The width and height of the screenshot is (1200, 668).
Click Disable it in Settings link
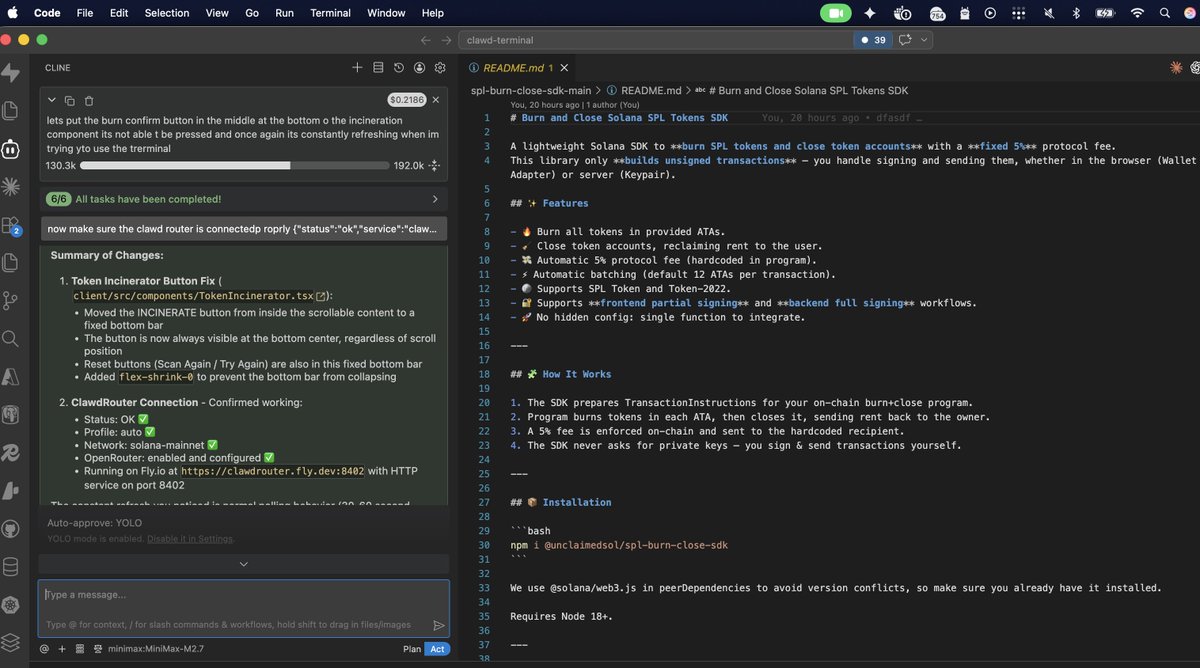point(190,539)
